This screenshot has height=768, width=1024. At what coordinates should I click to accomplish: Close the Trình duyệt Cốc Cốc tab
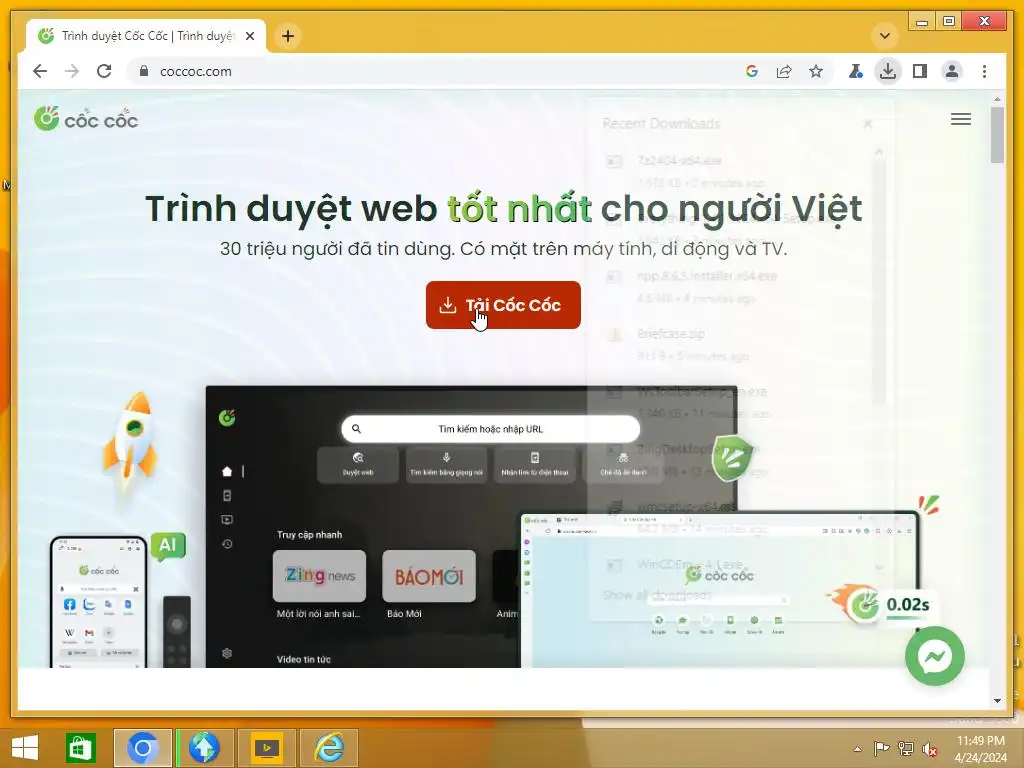pos(249,36)
